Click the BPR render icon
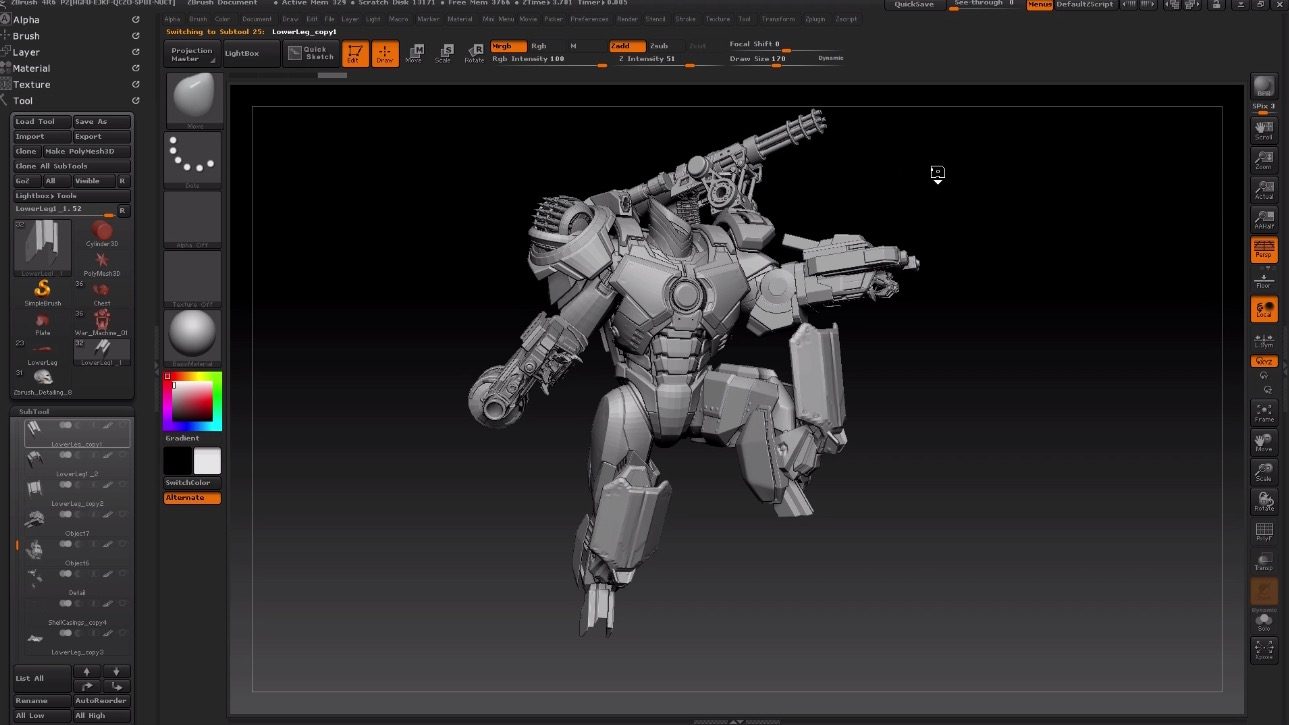Viewport: 1289px width, 725px height. click(1264, 86)
